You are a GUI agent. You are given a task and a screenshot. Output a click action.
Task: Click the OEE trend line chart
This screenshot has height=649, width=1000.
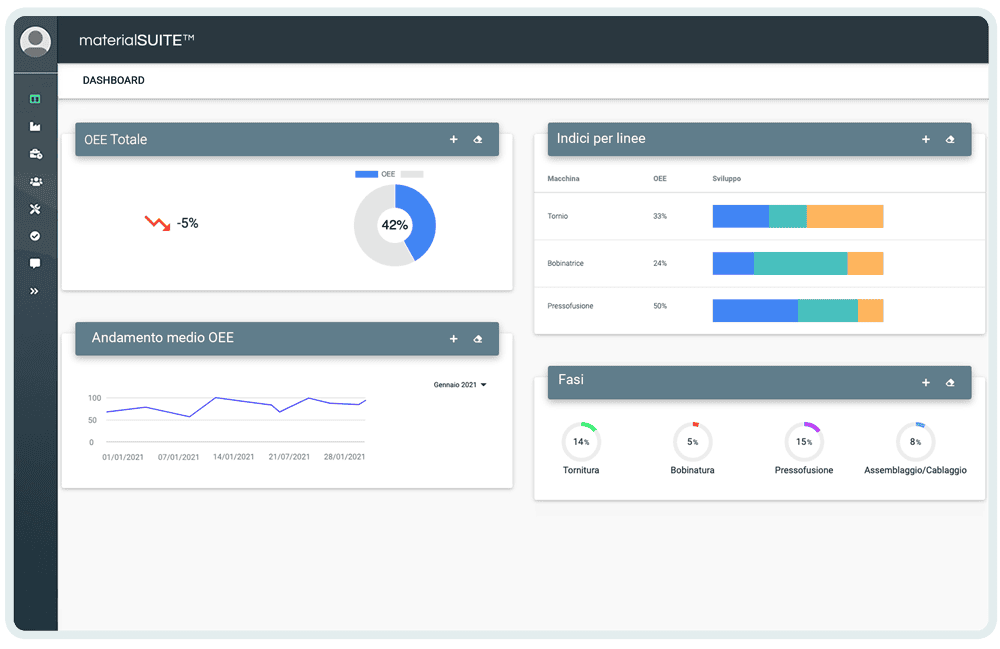[236, 408]
